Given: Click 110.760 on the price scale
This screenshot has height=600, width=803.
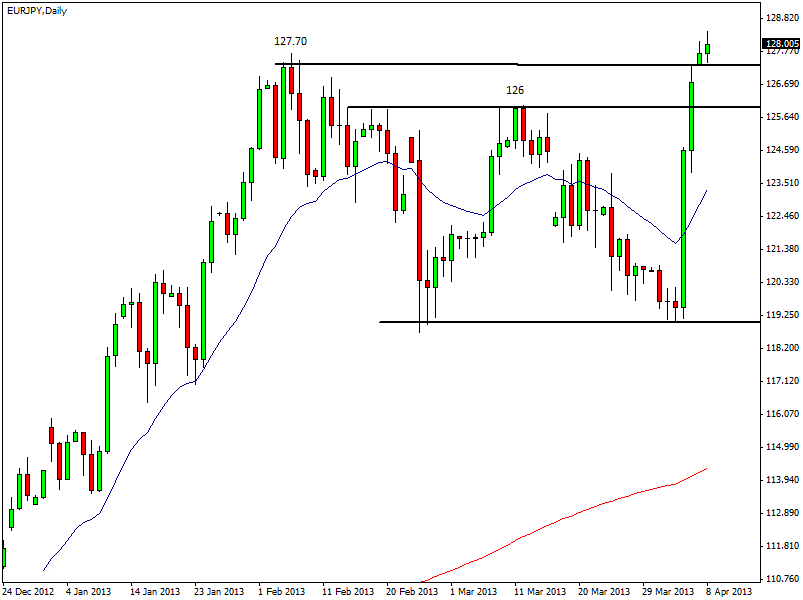Looking at the screenshot, I should (780, 579).
